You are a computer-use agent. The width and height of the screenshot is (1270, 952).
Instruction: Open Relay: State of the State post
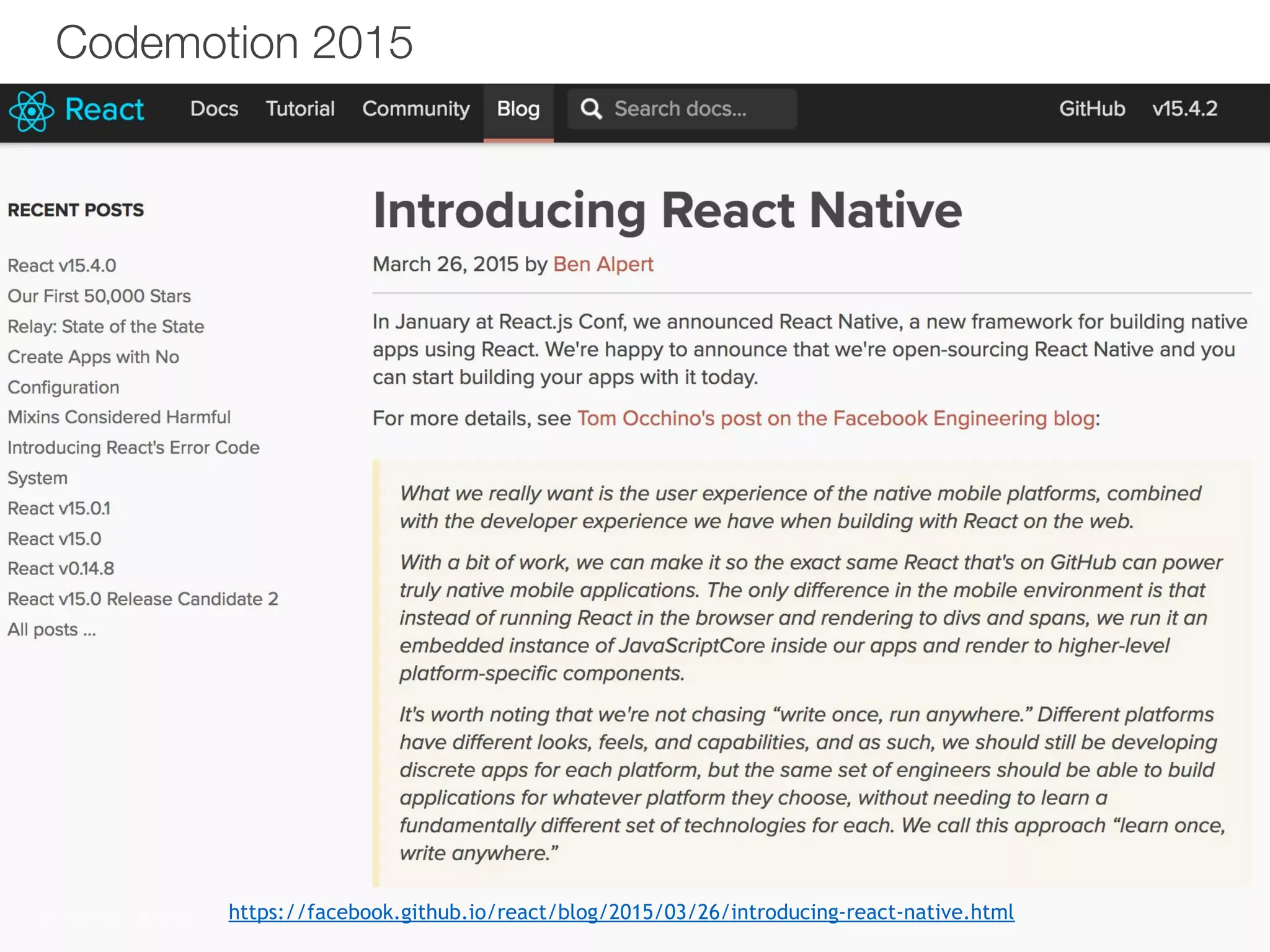(106, 327)
